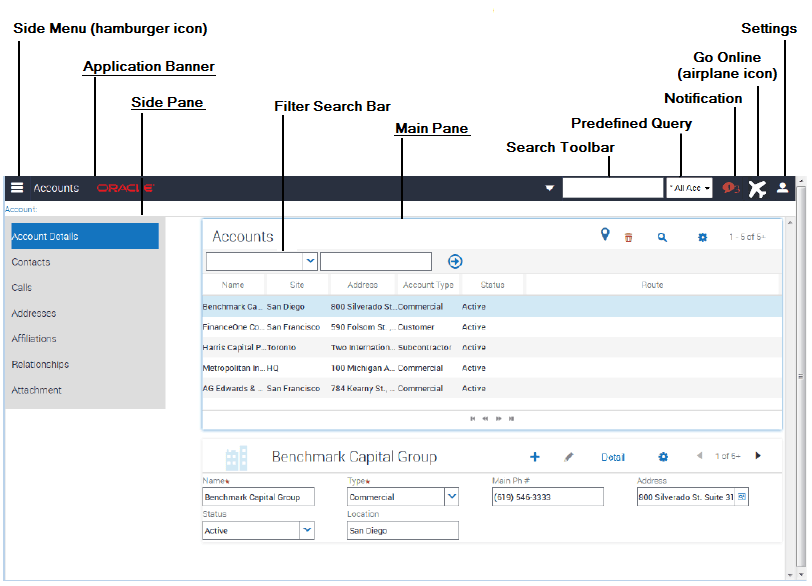Click the Accounts list magnifier search icon
The width and height of the screenshot is (812, 586).
click(x=662, y=238)
